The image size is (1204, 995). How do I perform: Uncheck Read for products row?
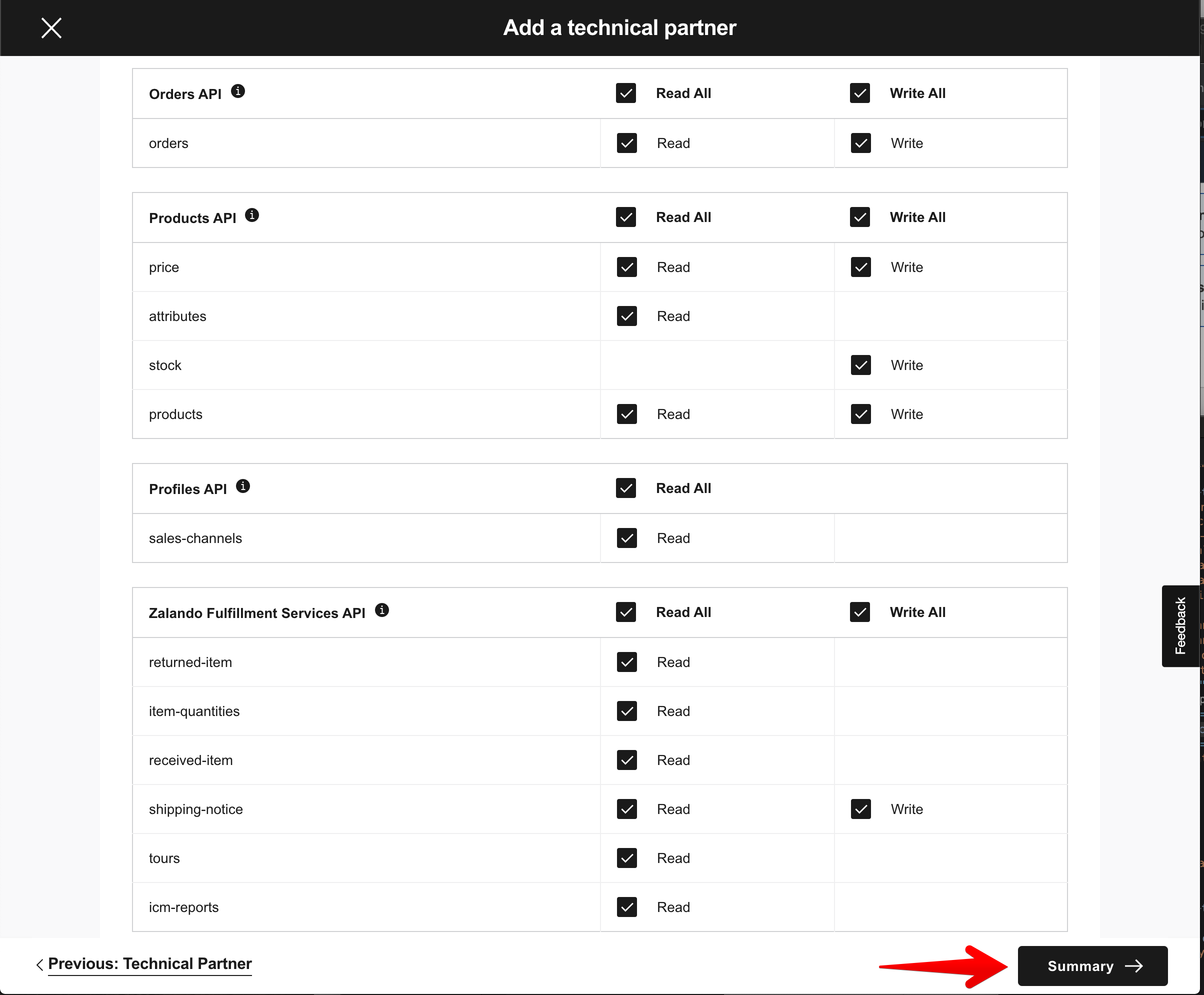627,414
